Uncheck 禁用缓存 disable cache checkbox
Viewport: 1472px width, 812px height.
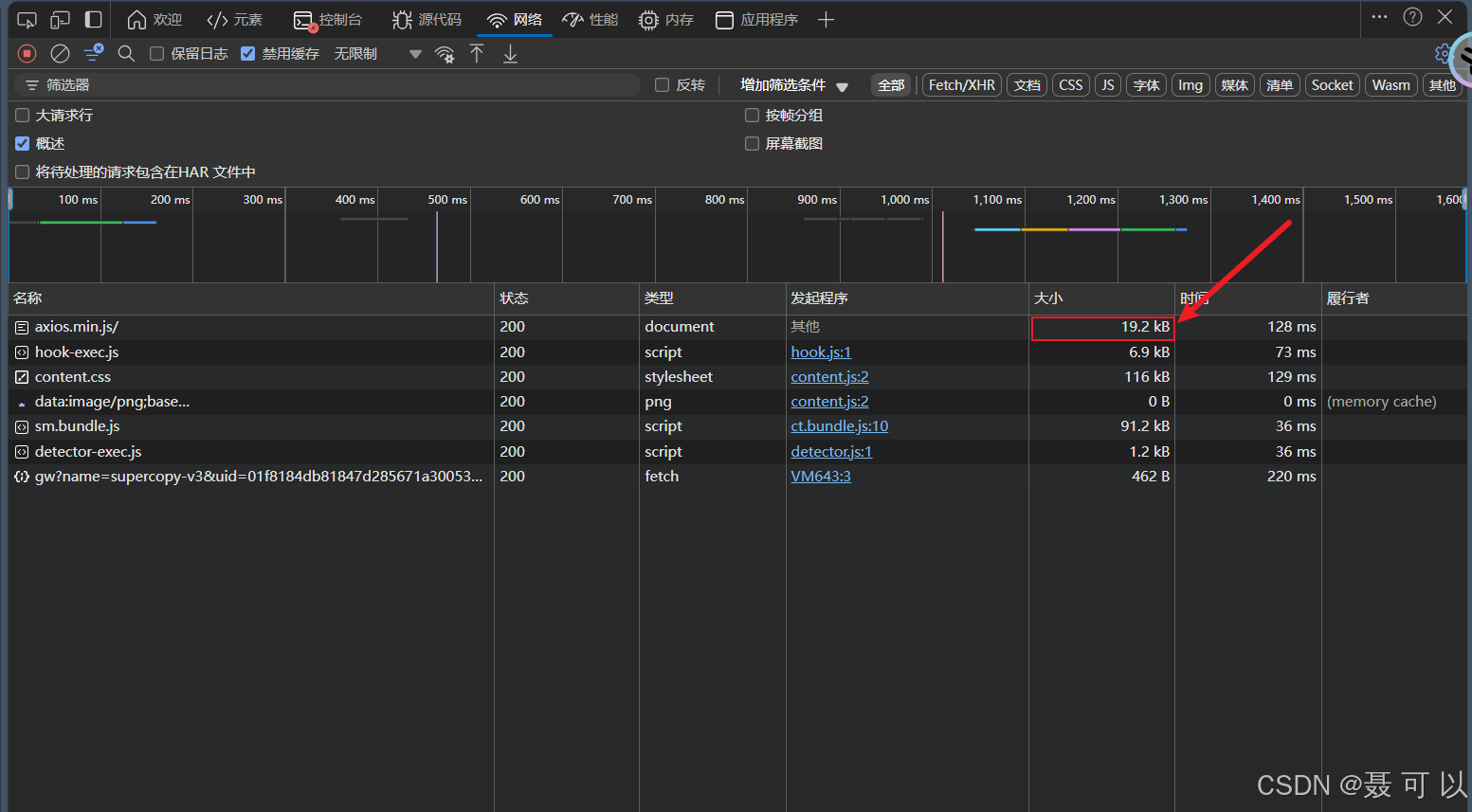[248, 54]
